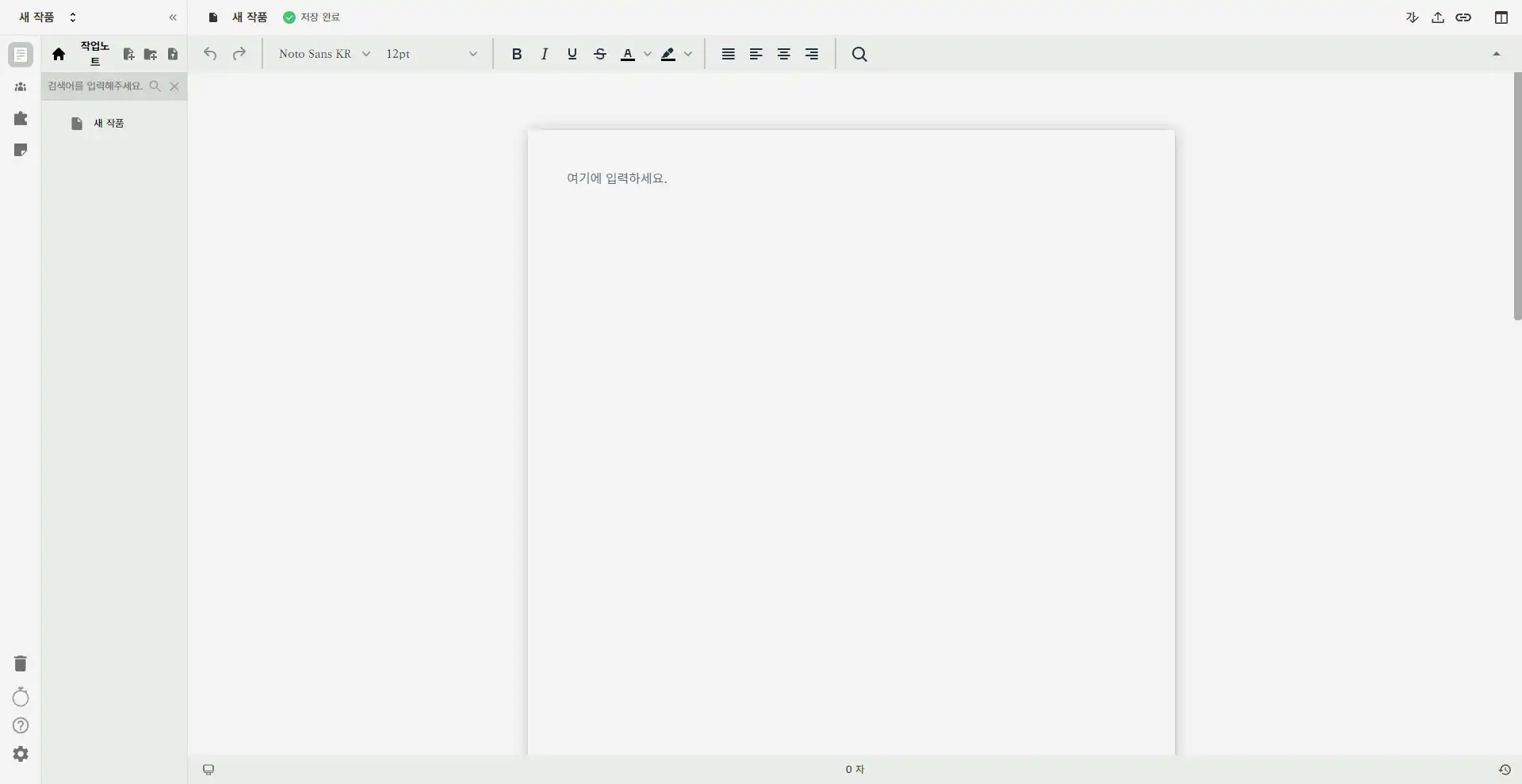This screenshot has height=784, width=1522.
Task: Open the settings gear icon
Action: 21,754
